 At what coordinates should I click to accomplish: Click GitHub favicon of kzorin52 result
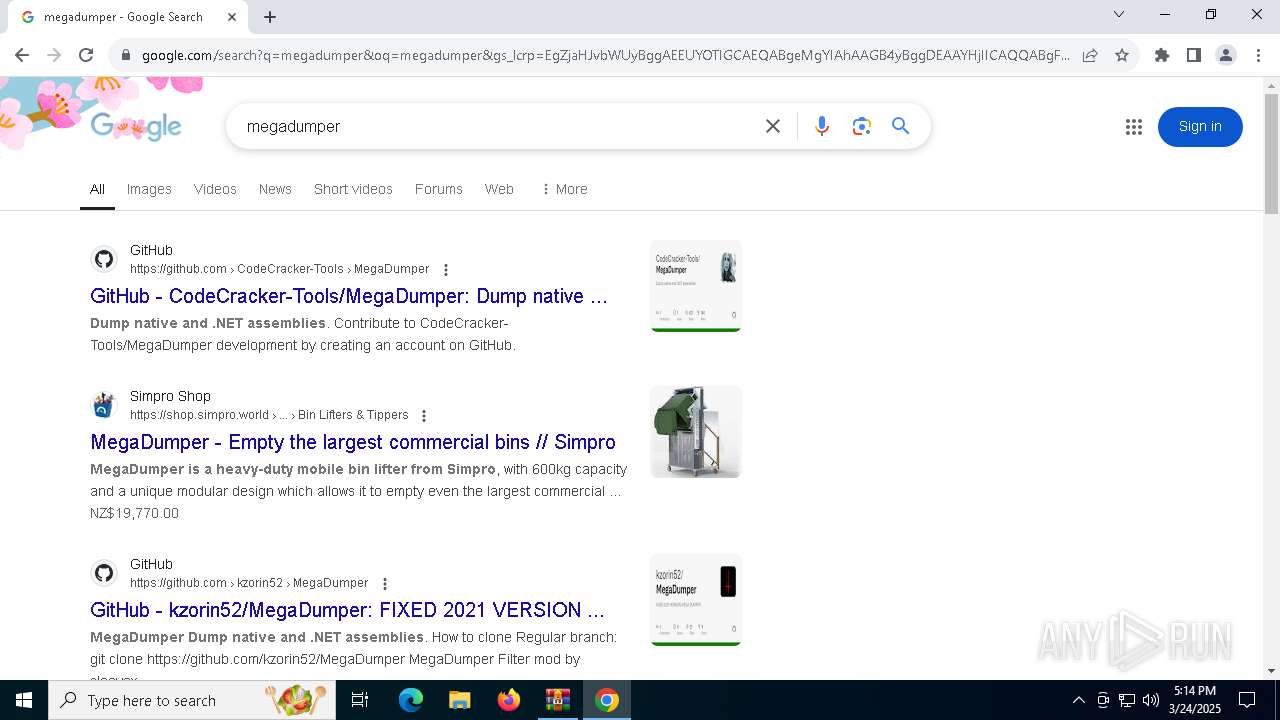104,574
